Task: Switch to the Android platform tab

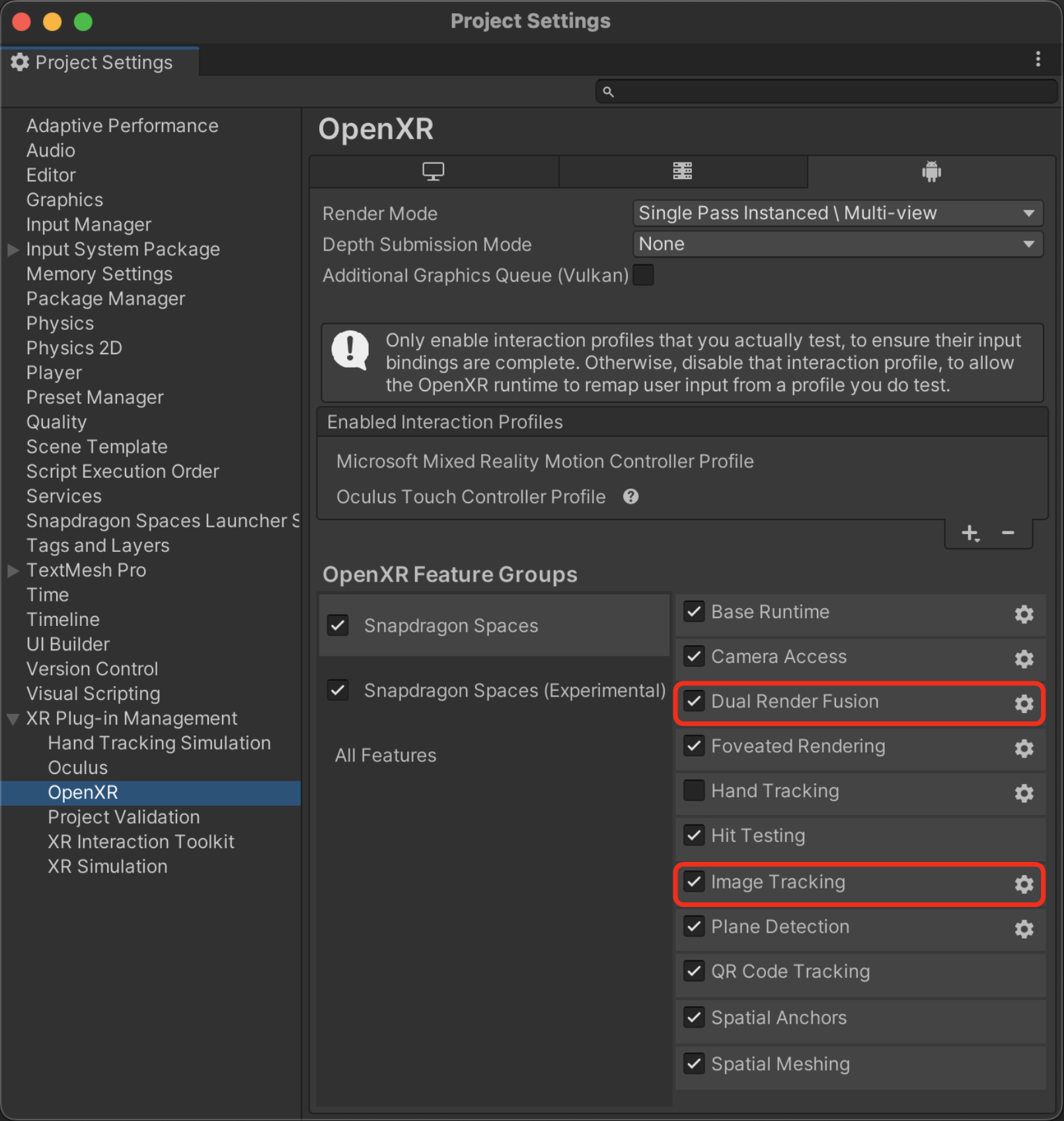Action: pos(931,172)
